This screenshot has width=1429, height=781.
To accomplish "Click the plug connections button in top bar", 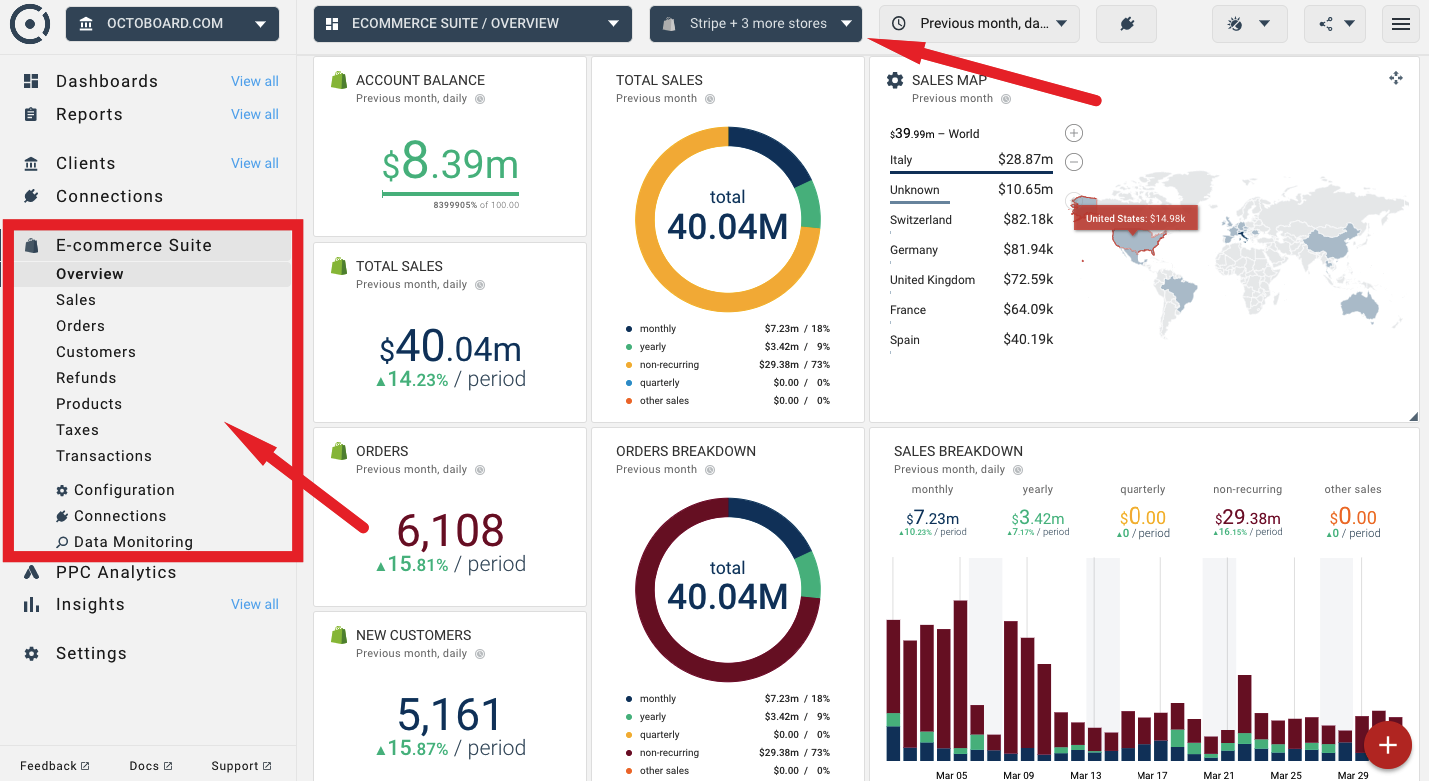I will tap(1127, 24).
